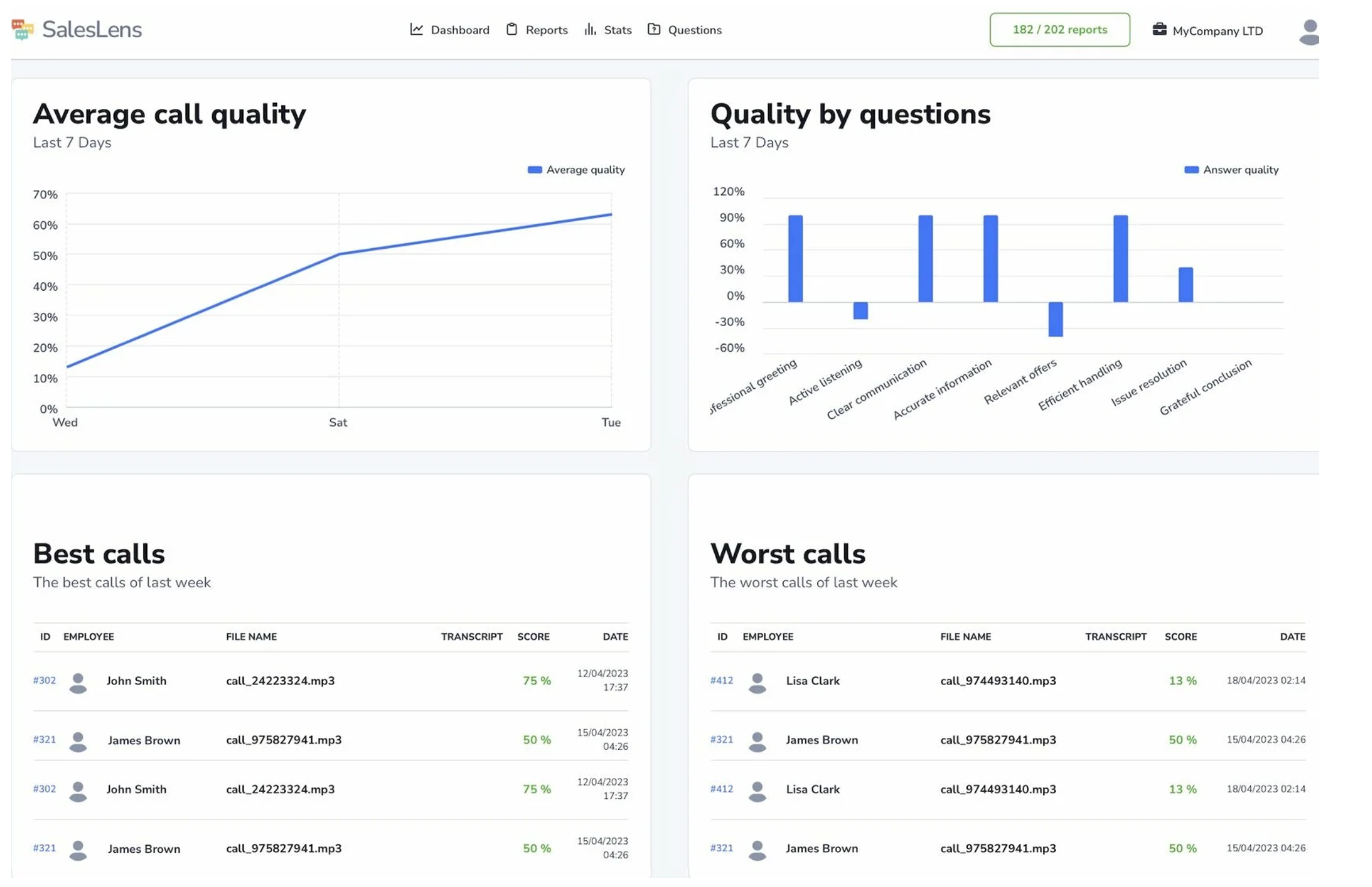Open the Questions page

(x=694, y=29)
